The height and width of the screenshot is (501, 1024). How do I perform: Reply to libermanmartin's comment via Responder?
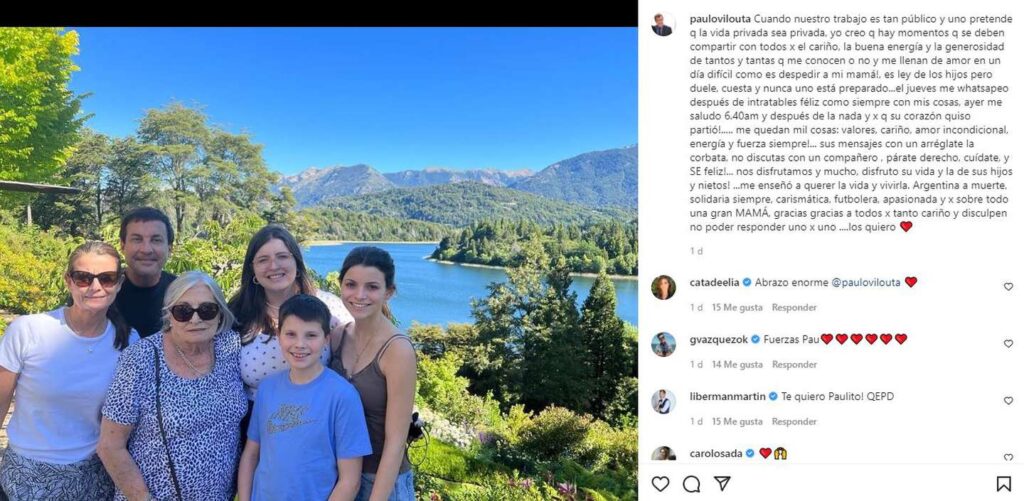[794, 422]
